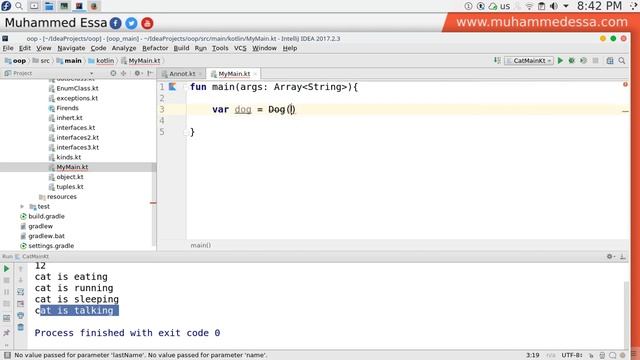Open the YouTube link in the banner
Screen dimensions: 640x360
pyautogui.click(x=147, y=23)
